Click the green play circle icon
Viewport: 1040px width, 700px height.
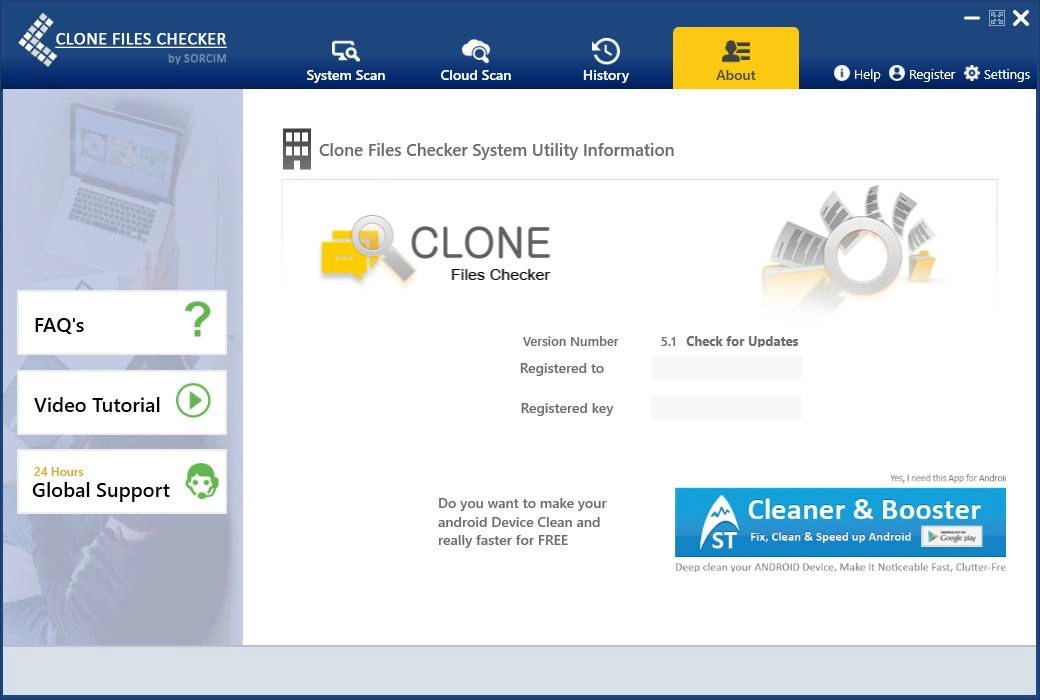coord(193,401)
